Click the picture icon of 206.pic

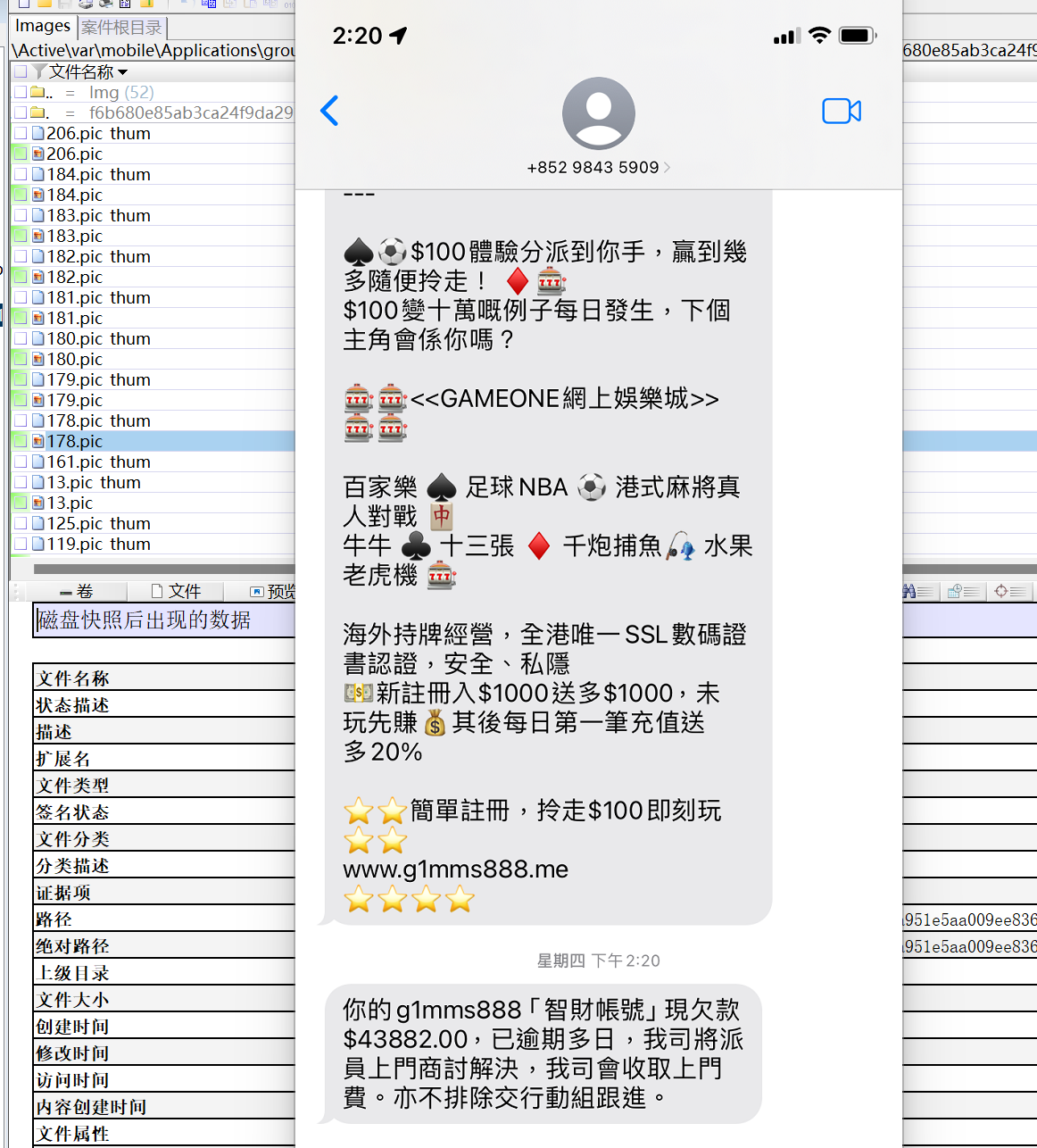[38, 154]
